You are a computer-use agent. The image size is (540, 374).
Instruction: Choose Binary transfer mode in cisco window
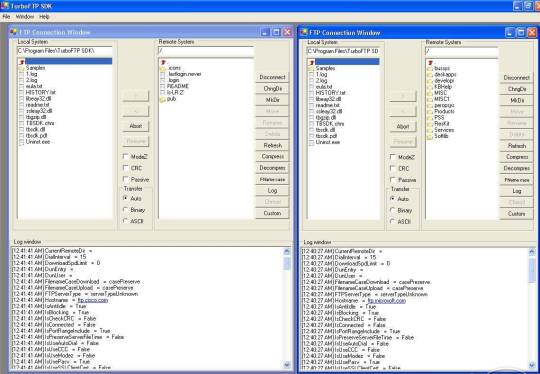pyautogui.click(x=126, y=209)
